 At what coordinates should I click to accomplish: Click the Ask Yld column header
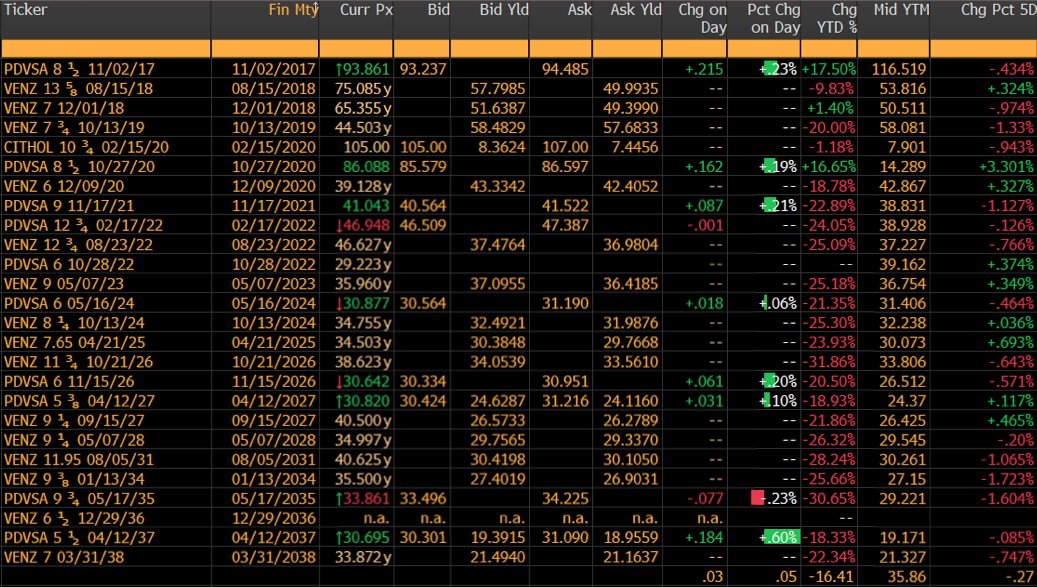[x=636, y=10]
